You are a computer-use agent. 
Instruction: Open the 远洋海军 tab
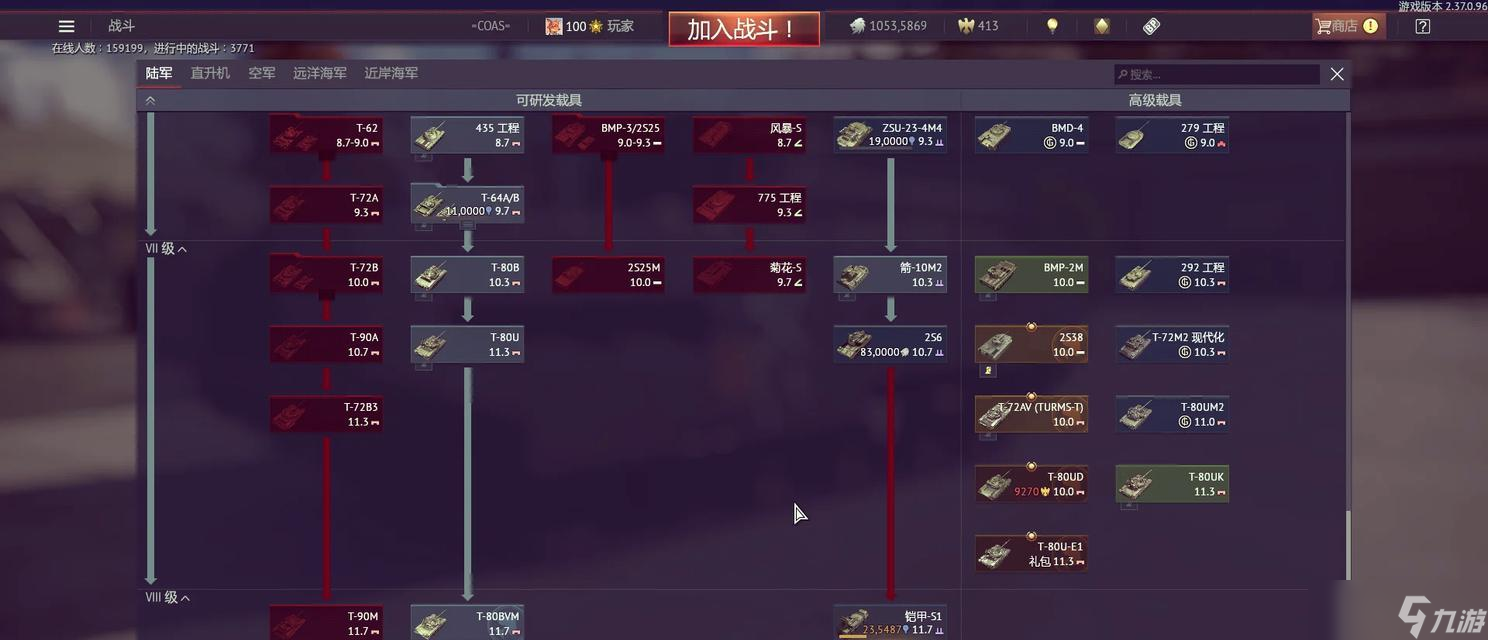[x=320, y=73]
